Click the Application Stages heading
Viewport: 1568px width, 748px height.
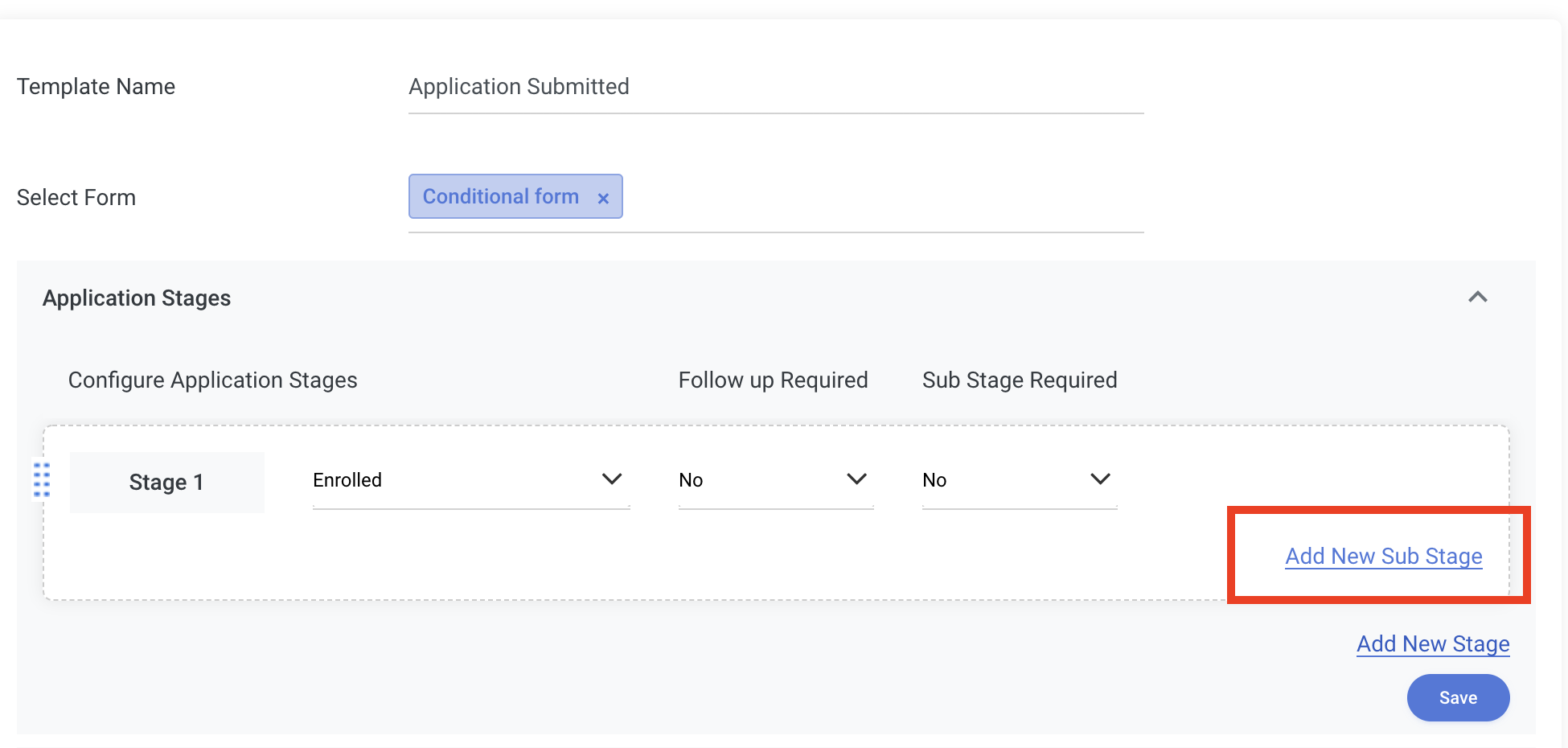(137, 298)
